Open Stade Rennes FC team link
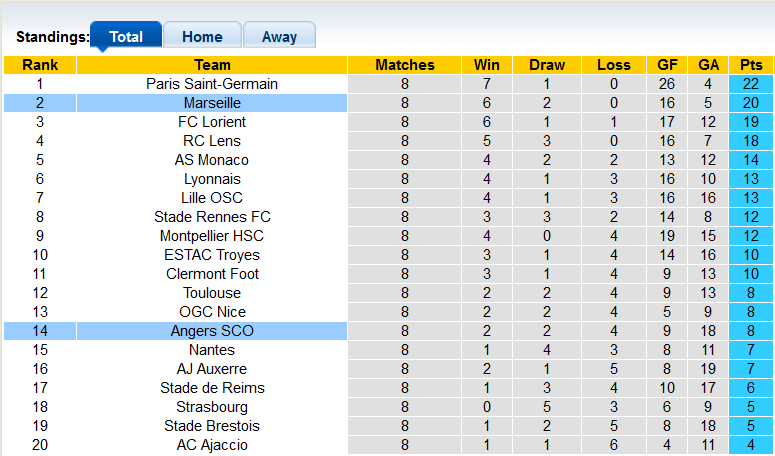The image size is (775, 456). 212,217
